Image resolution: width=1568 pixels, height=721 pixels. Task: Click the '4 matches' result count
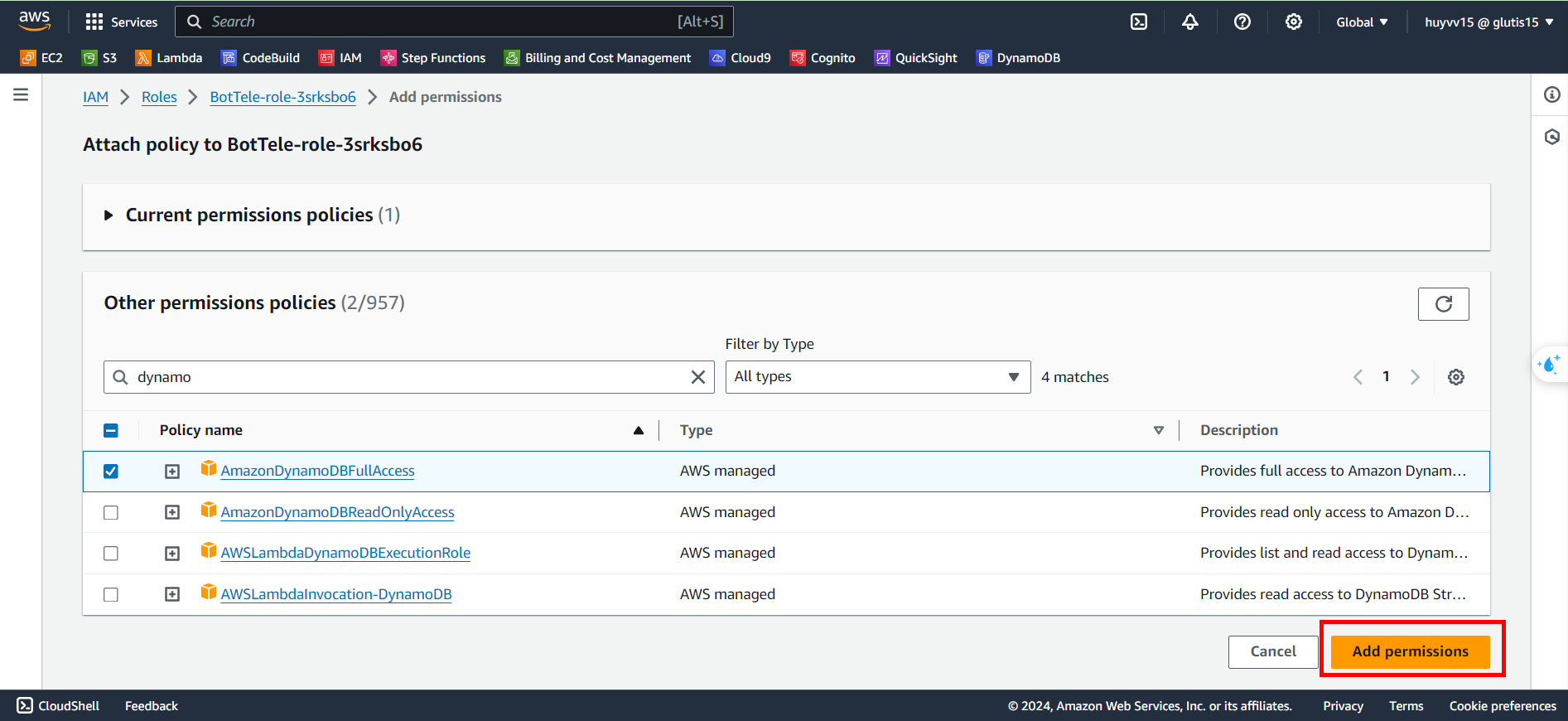pos(1075,377)
